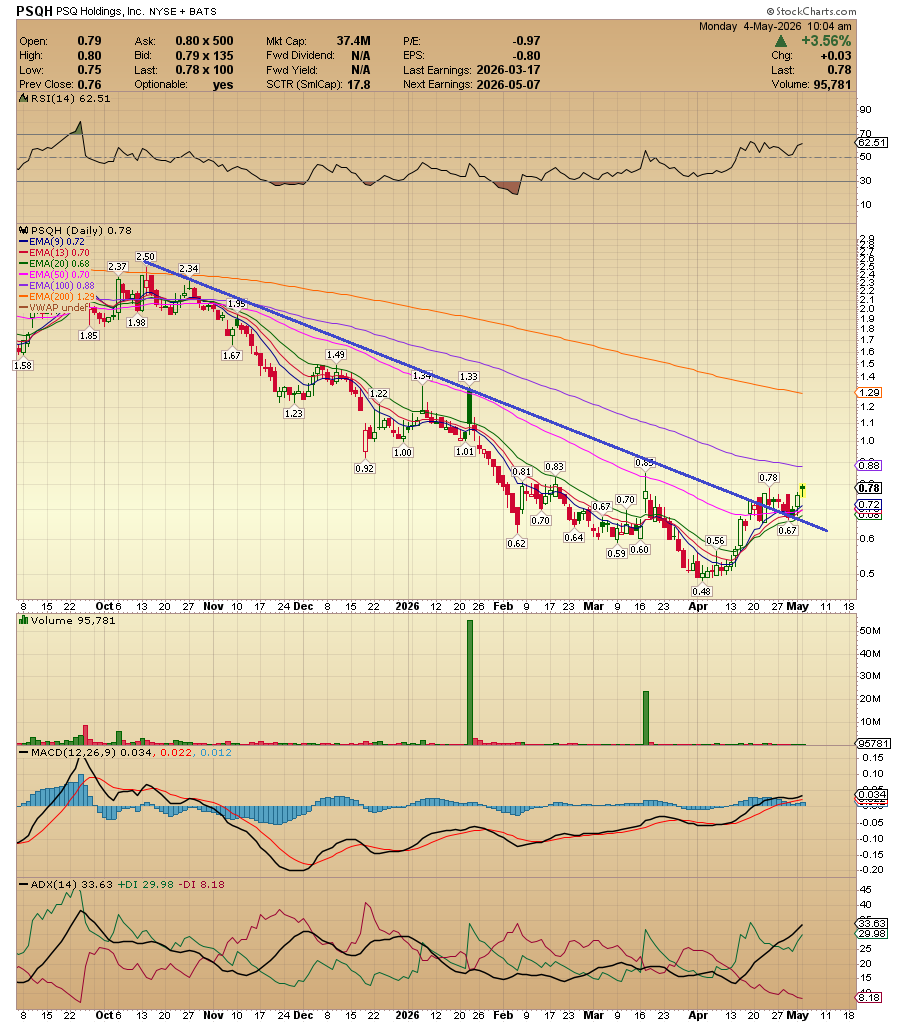Click the Last quote '0.78 x 100'
This screenshot has height=1023, width=900.
click(204, 70)
